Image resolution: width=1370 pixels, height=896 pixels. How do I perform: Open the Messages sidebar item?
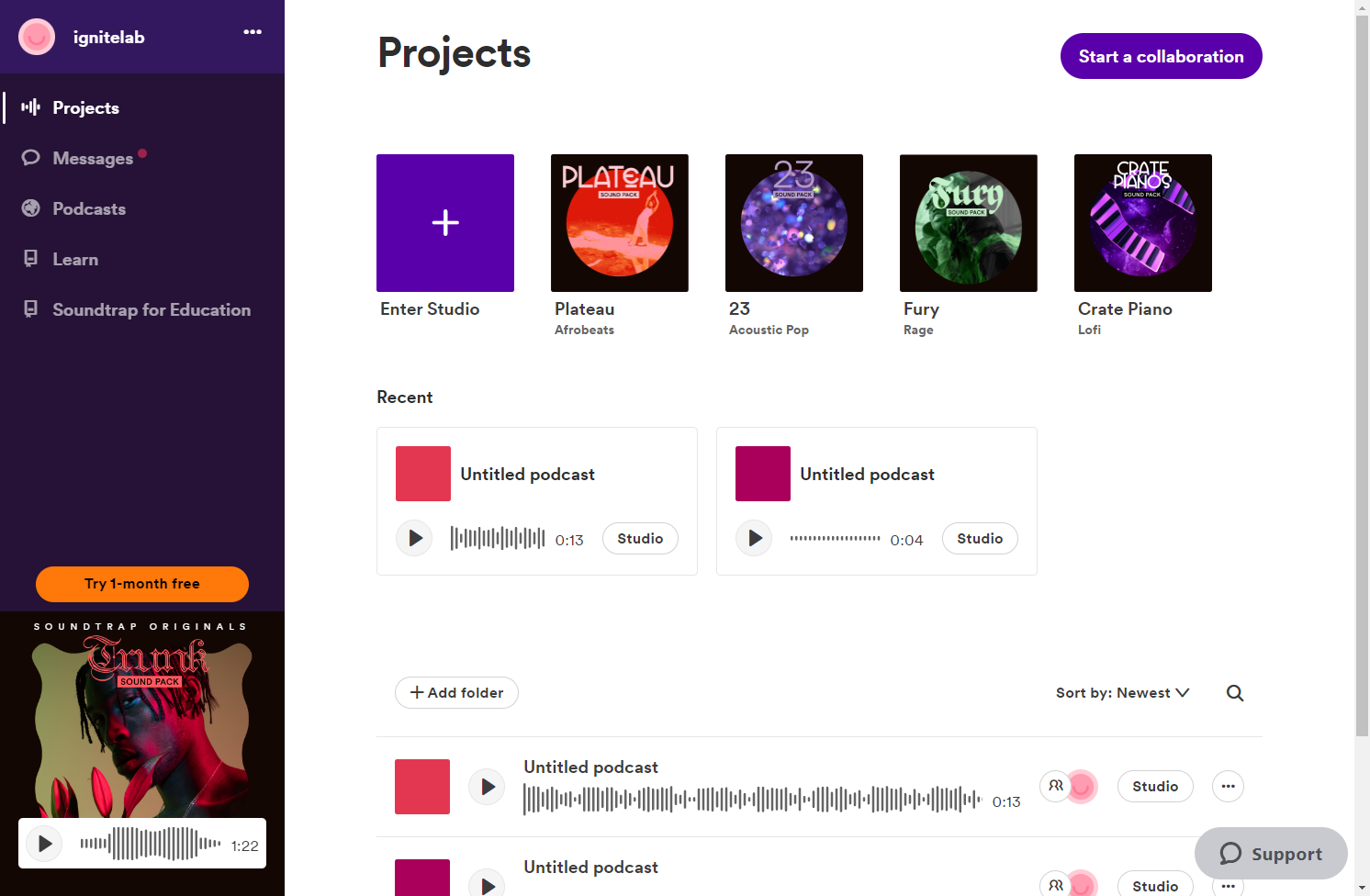tap(92, 158)
